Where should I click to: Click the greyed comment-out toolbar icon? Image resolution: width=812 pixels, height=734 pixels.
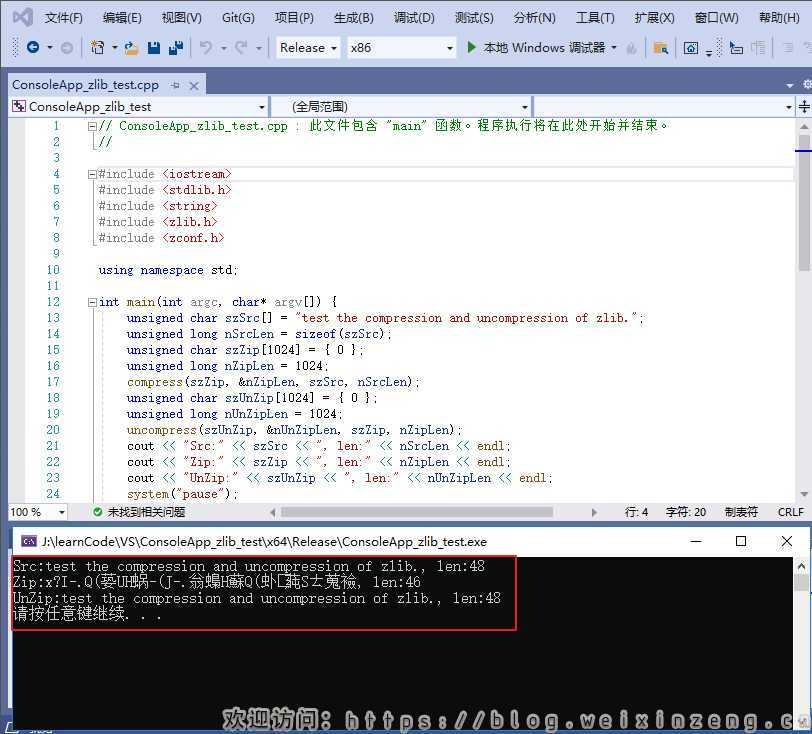pos(758,48)
